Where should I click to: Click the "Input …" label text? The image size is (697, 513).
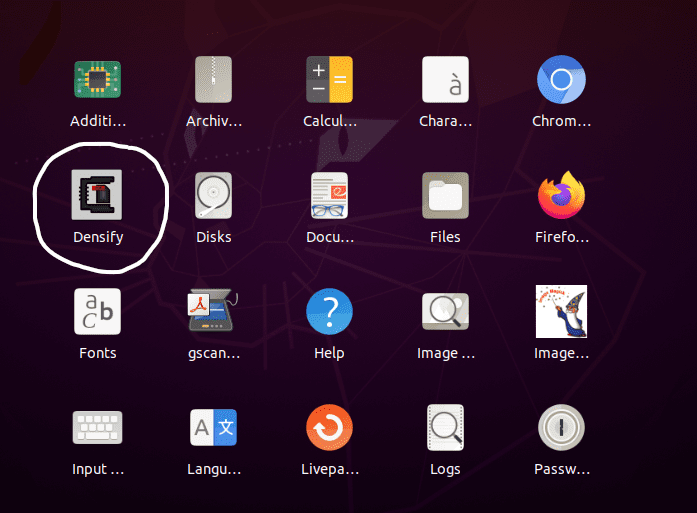98,469
